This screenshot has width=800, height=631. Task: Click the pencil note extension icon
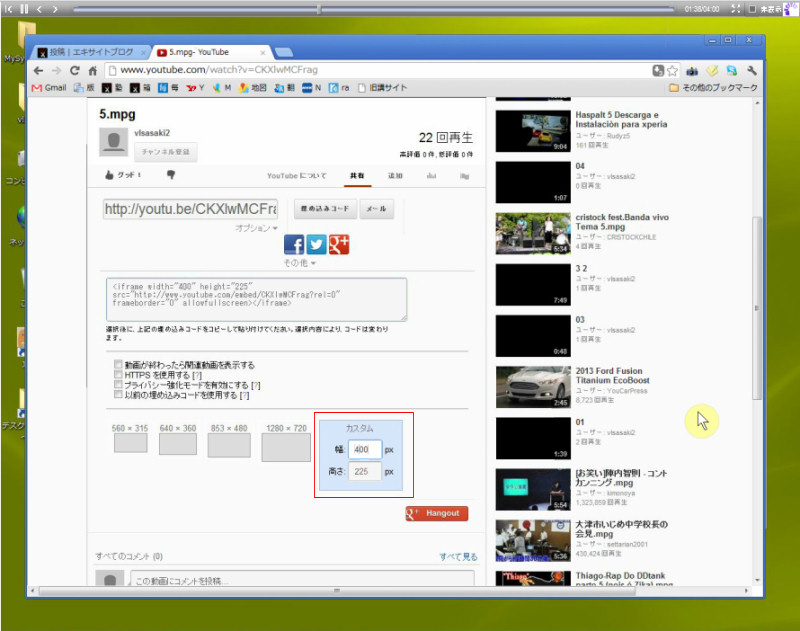coord(712,70)
